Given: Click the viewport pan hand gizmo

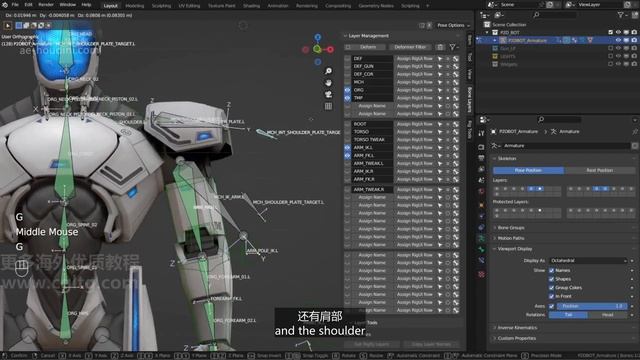Looking at the screenshot, I should [x=328, y=83].
